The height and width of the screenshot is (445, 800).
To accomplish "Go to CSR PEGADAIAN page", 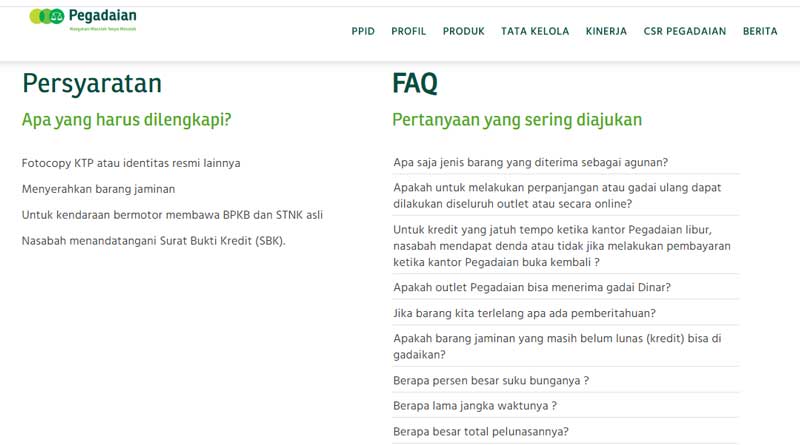I will coord(685,31).
